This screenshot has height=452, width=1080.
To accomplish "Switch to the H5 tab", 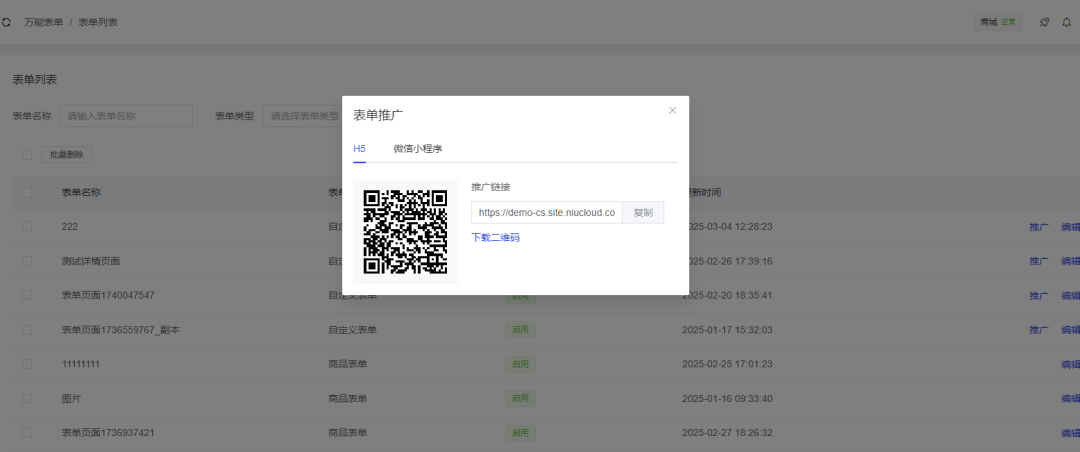I will point(360,149).
